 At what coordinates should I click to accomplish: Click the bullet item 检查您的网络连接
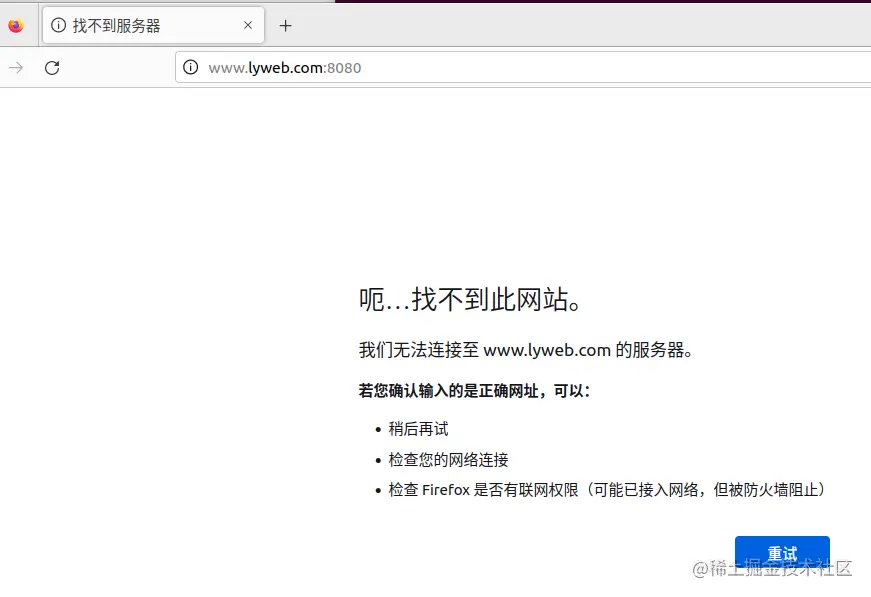pos(448,459)
